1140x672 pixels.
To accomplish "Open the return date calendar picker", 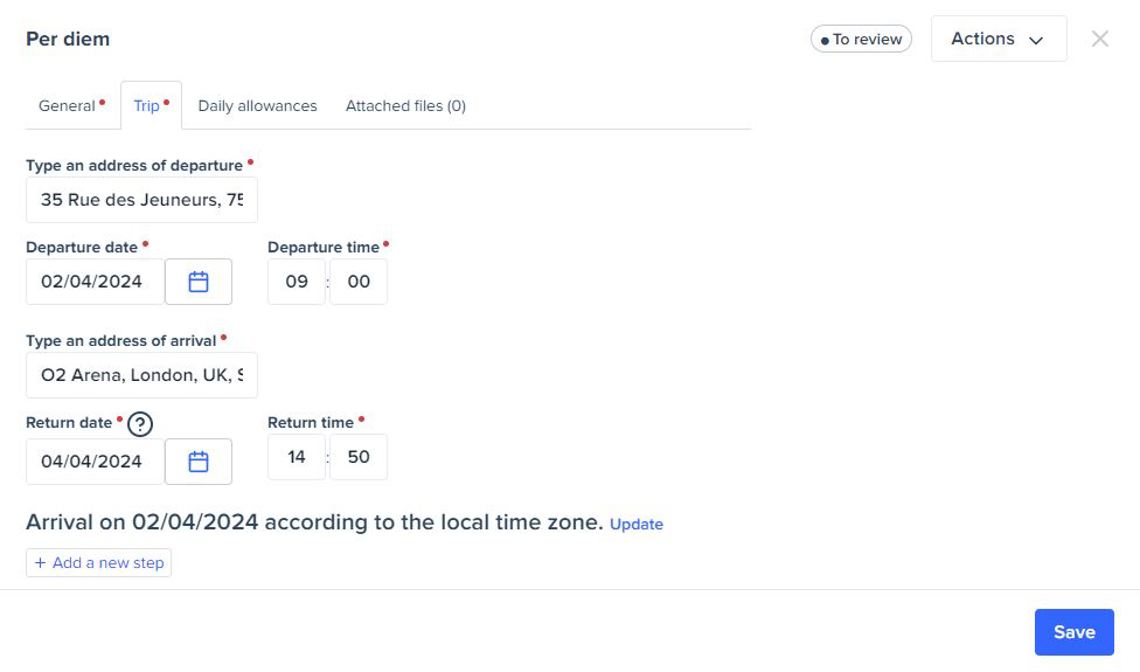I will 198,461.
